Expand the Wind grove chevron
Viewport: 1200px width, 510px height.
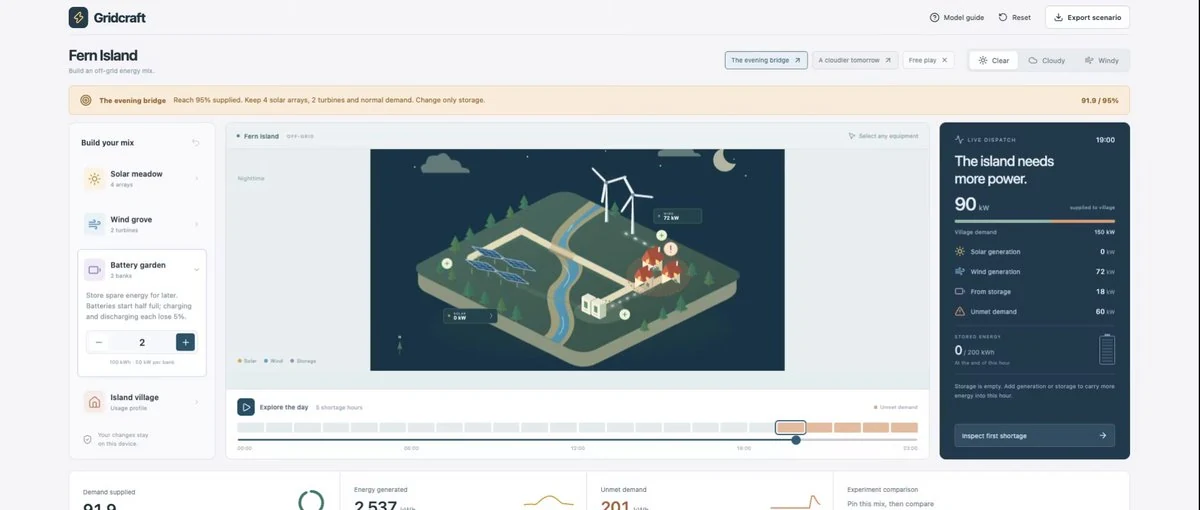click(196, 224)
